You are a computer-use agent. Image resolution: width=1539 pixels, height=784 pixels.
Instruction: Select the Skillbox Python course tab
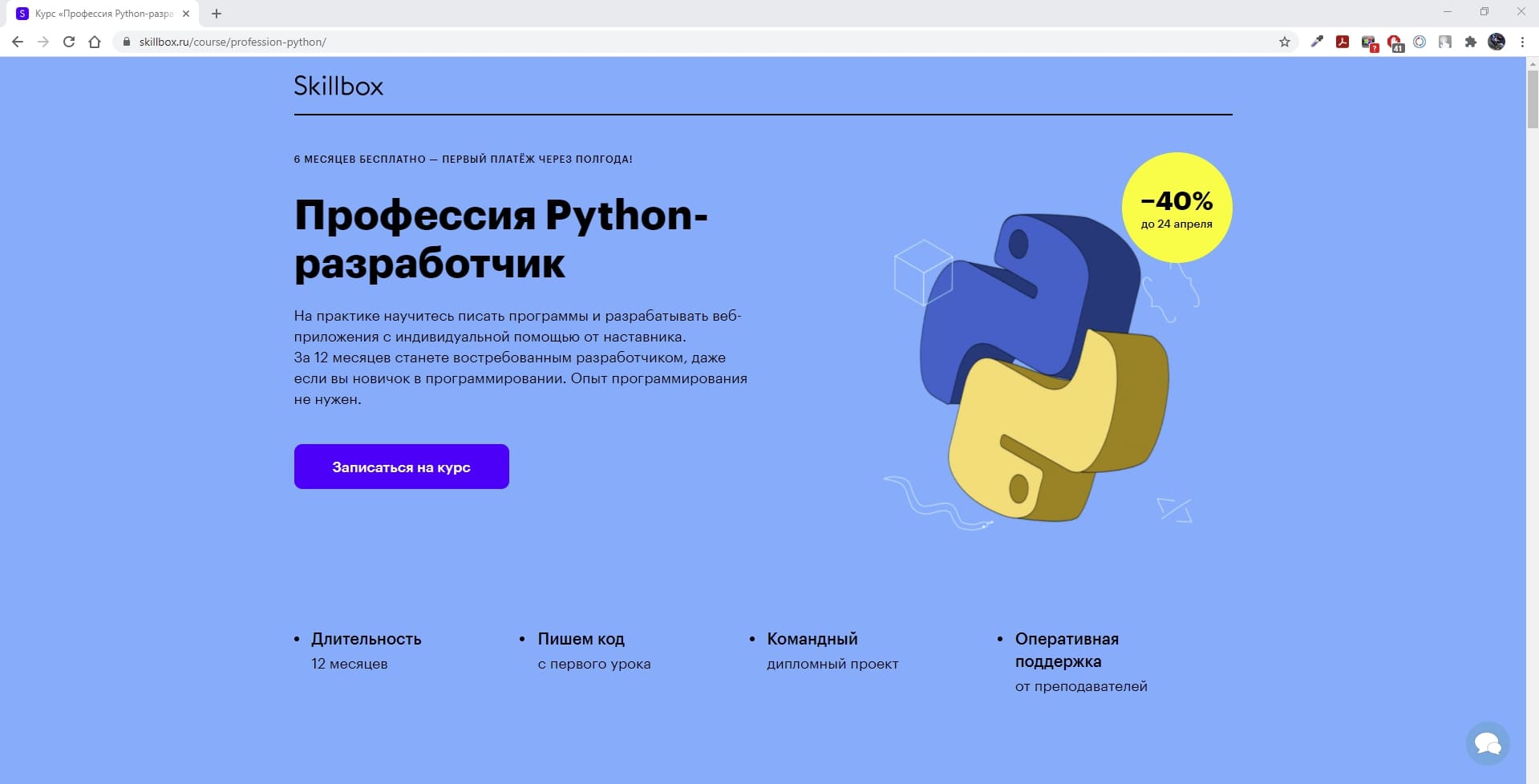pyautogui.click(x=103, y=14)
